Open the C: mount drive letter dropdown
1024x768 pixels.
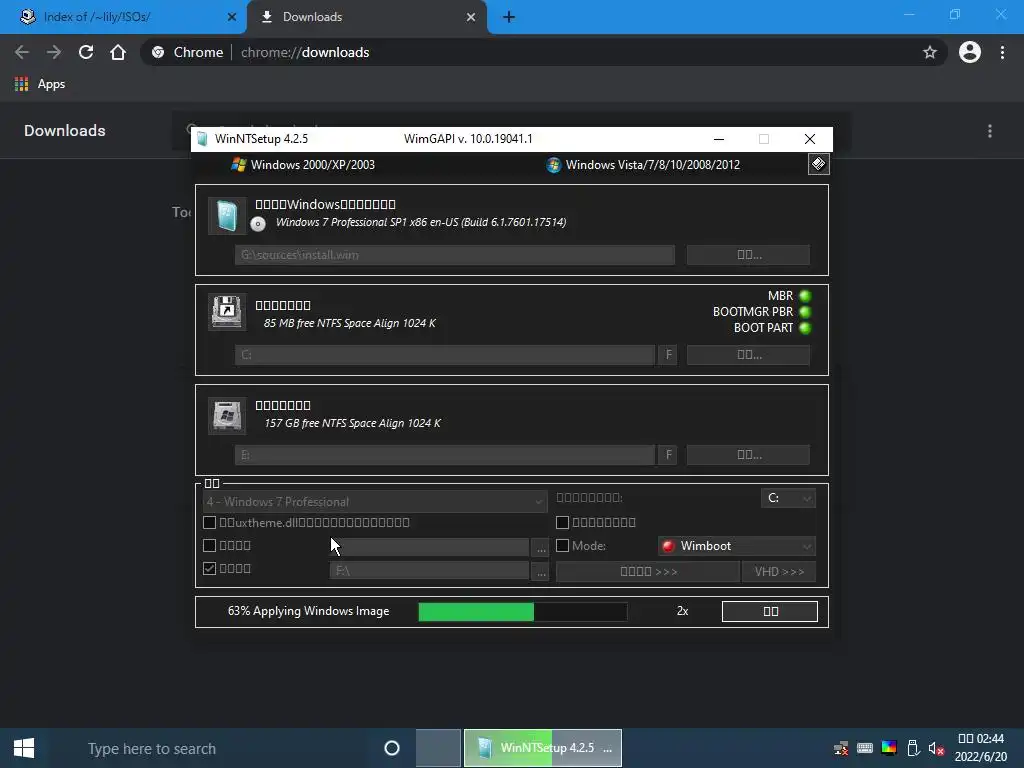pyautogui.click(x=788, y=498)
